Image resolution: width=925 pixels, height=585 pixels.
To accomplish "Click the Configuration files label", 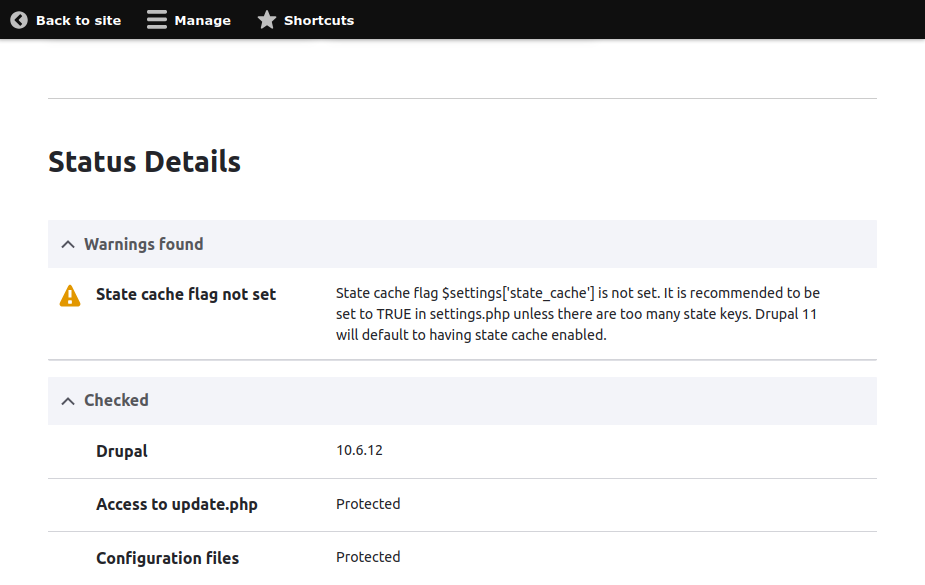I will (x=168, y=558).
